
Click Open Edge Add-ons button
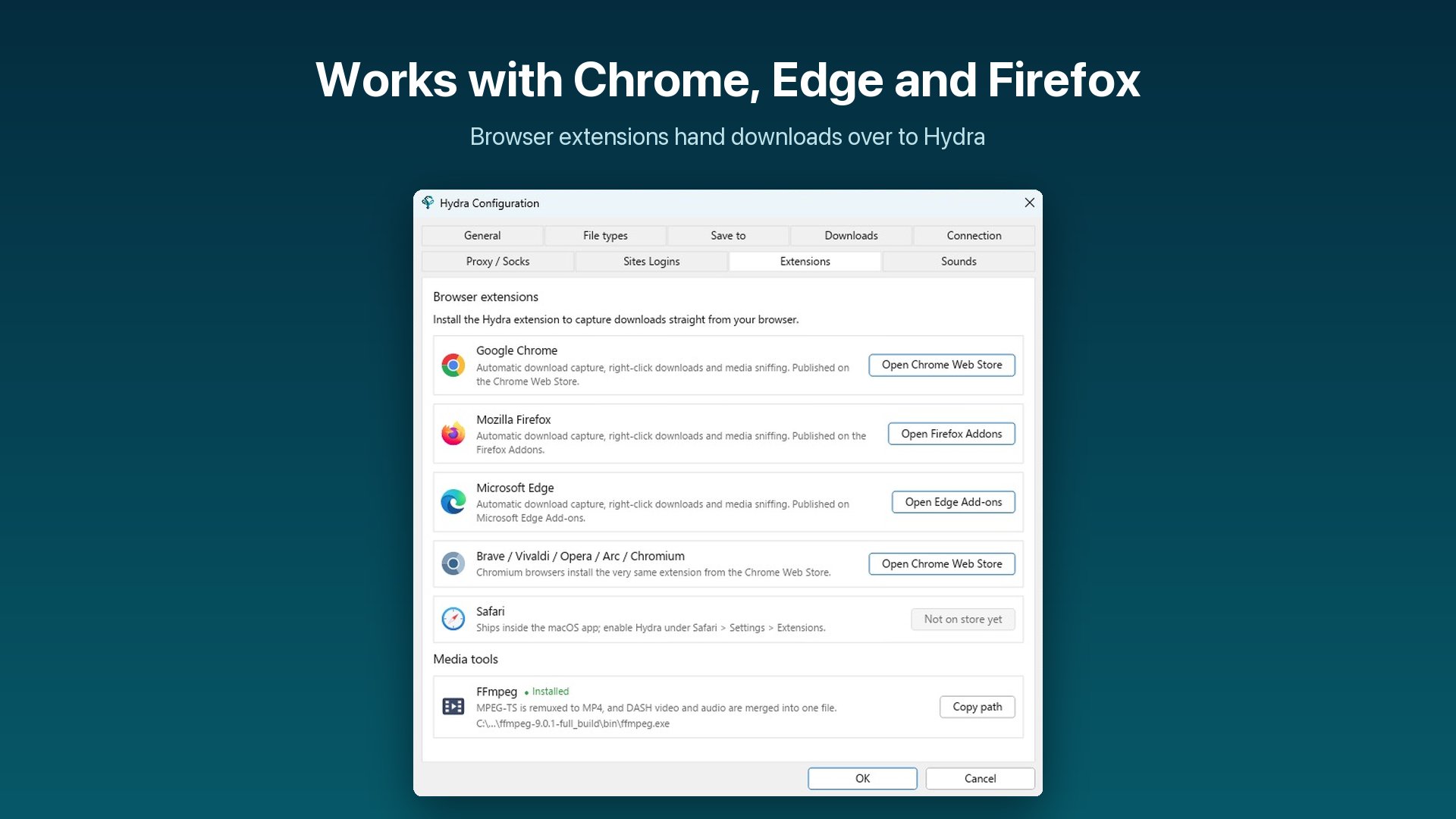tap(953, 502)
